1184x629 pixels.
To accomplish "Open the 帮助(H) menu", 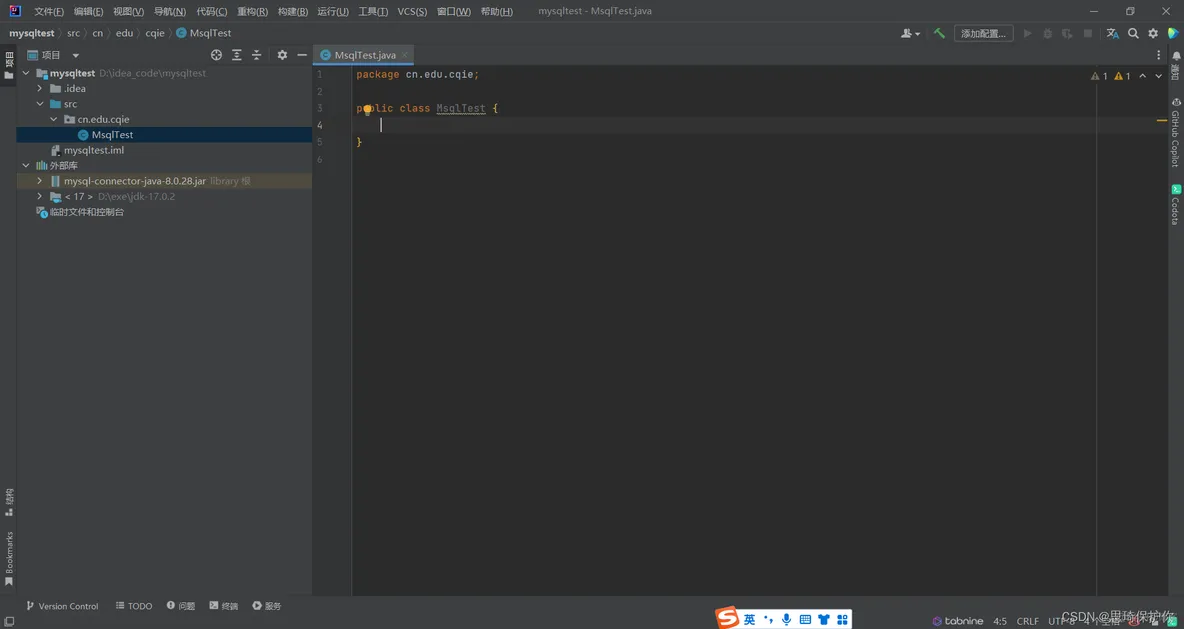I will [x=496, y=11].
